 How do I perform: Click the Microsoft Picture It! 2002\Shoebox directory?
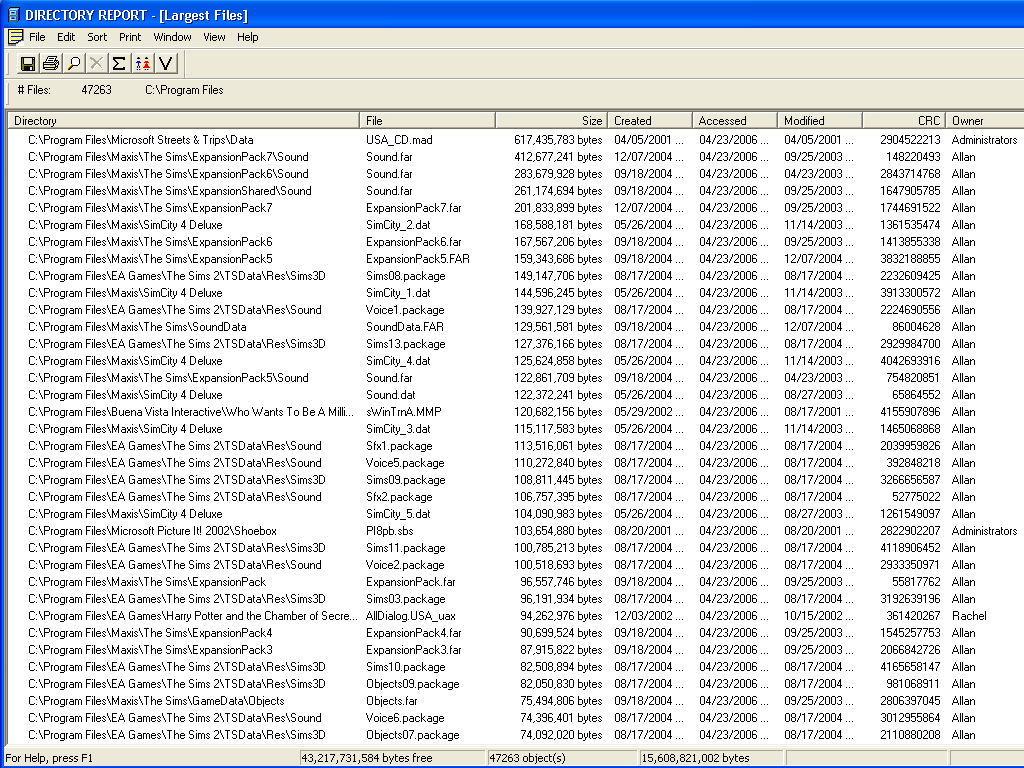click(x=152, y=531)
